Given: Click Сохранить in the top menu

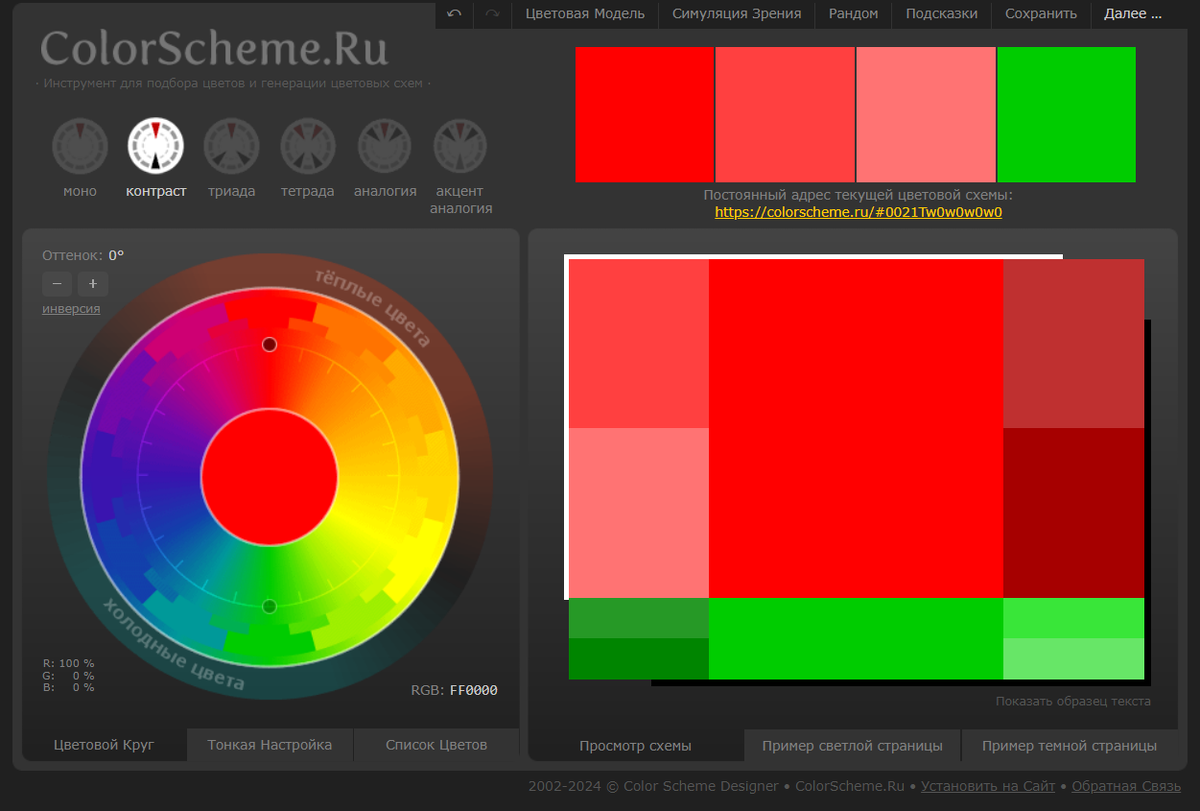Looking at the screenshot, I should click(1041, 14).
